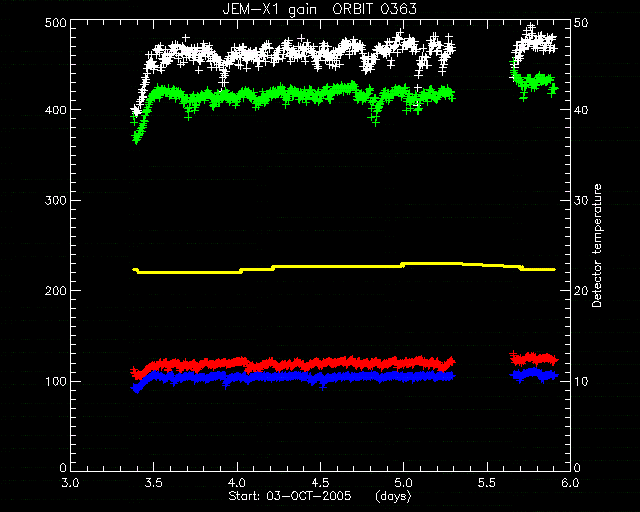Image resolution: width=640 pixels, height=512 pixels.
Task: Click the 10 right axis tick label
Action: (x=581, y=381)
